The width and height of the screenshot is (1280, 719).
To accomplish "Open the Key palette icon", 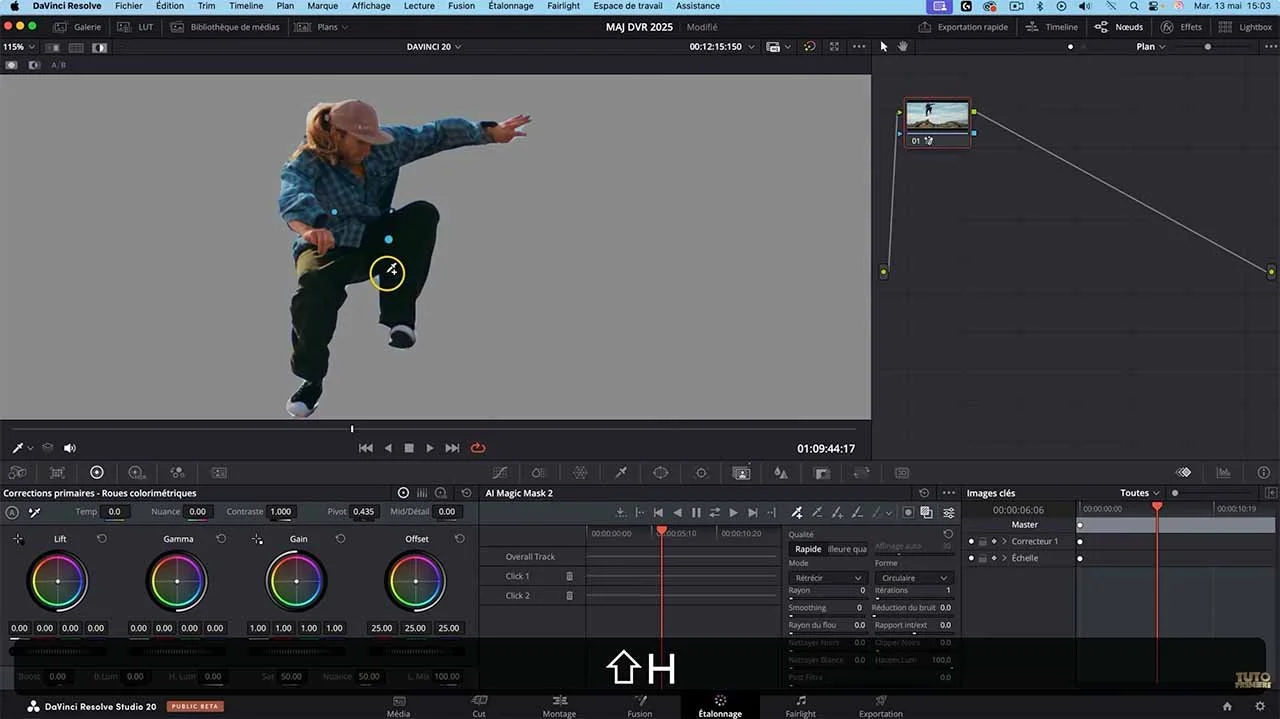I will [822, 472].
